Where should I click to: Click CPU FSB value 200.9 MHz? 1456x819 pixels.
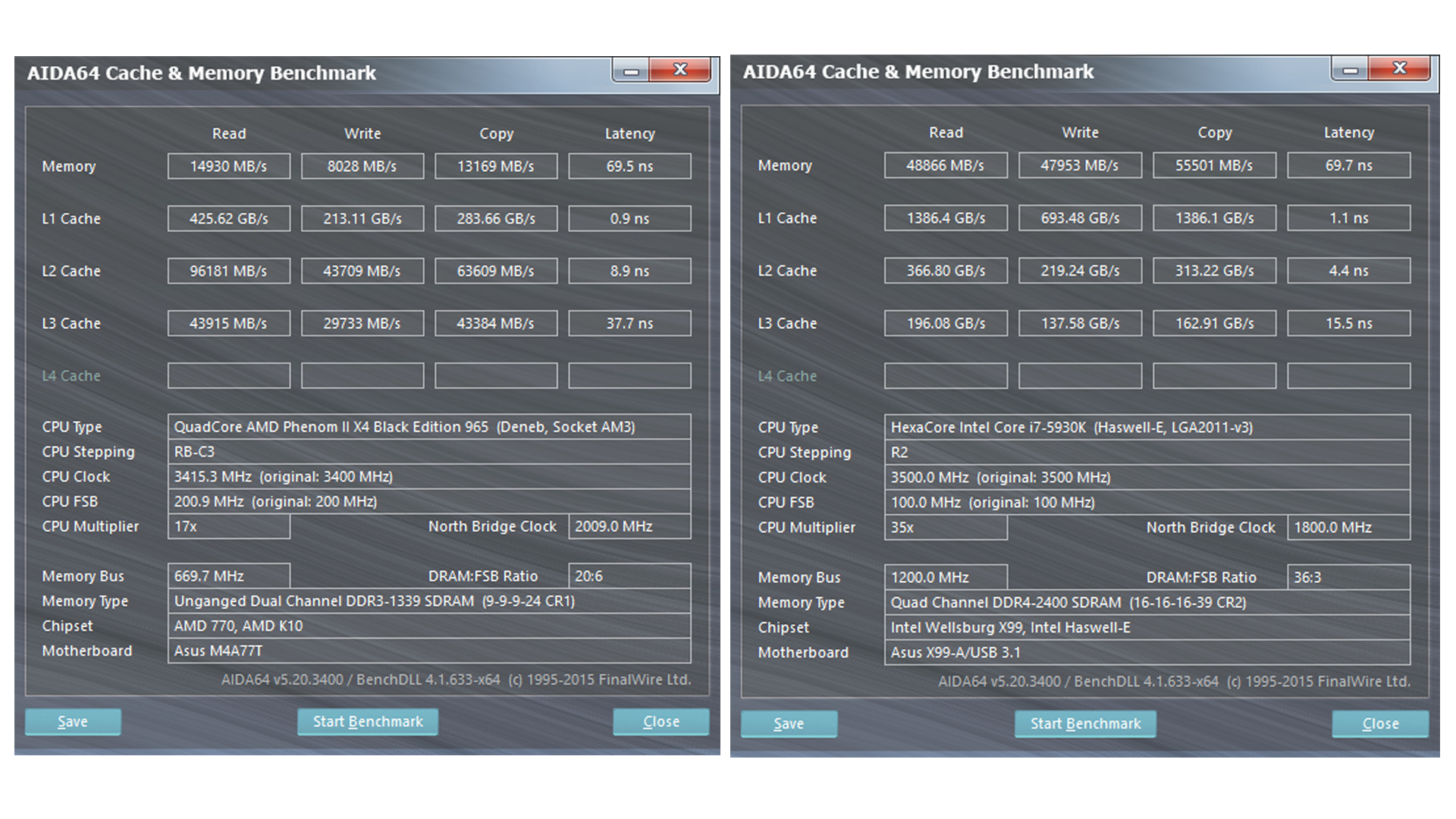(429, 501)
